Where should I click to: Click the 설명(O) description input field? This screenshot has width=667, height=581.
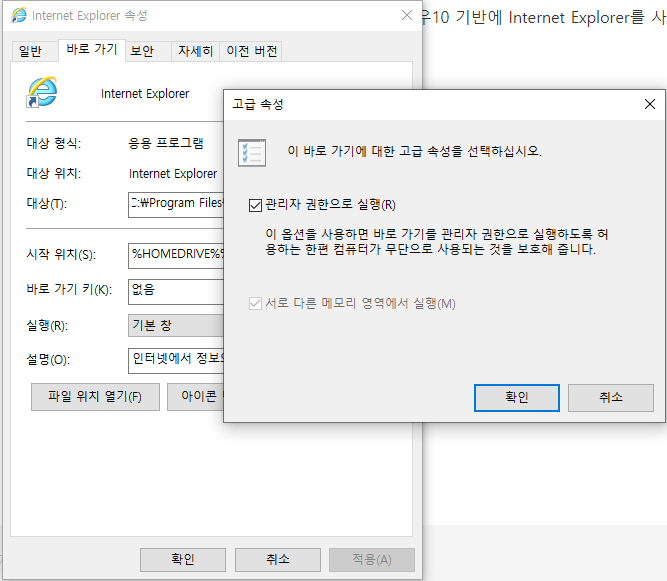point(176,360)
